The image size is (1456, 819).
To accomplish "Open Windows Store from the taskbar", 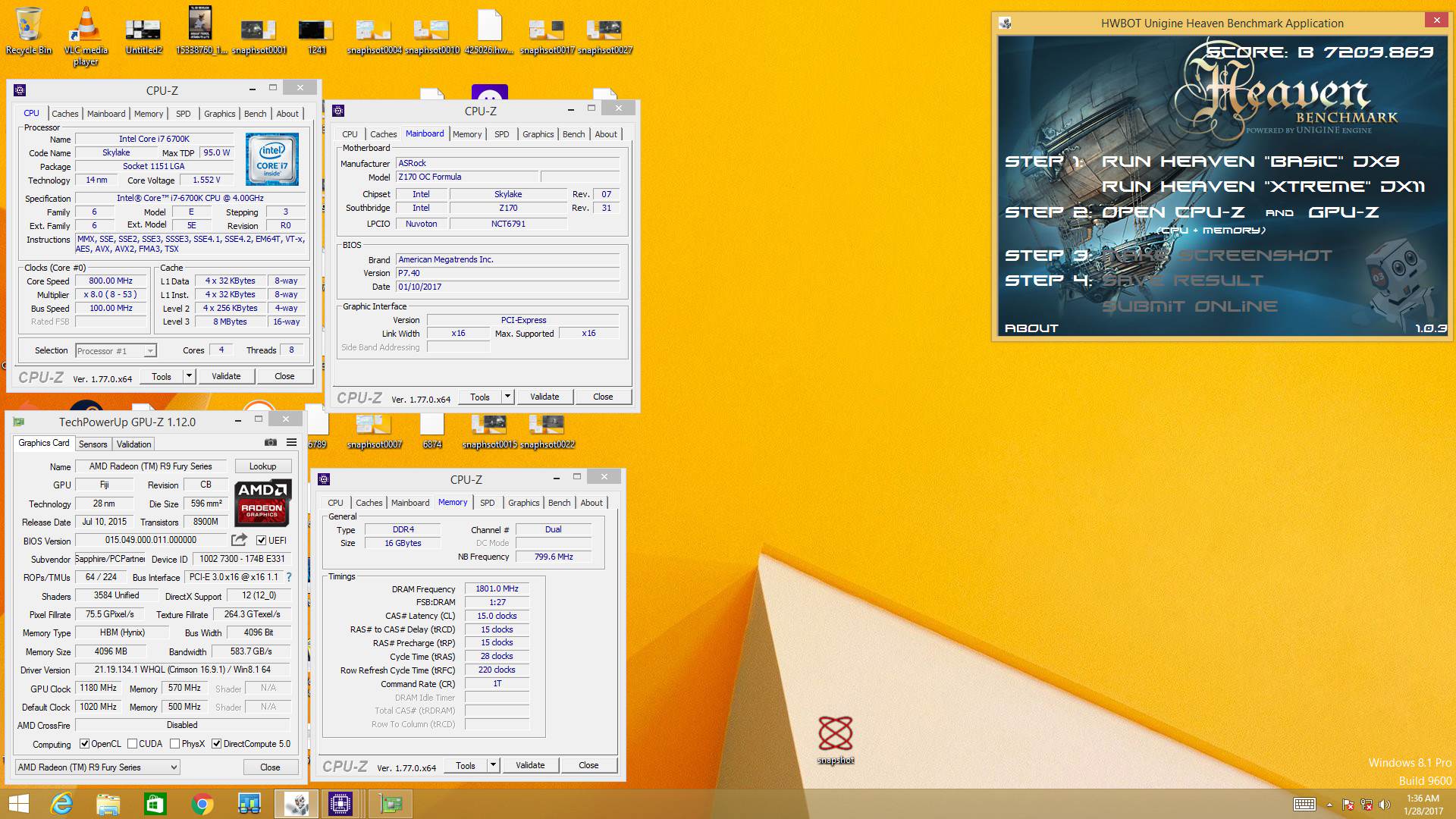I will click(155, 804).
